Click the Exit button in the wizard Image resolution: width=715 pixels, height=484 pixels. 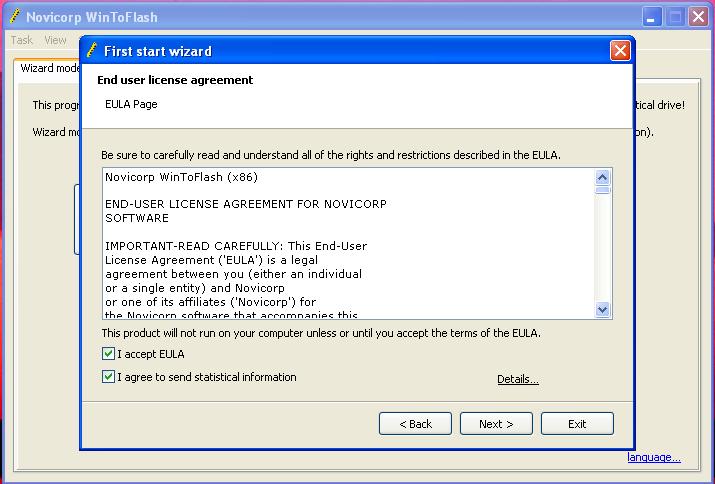577,424
